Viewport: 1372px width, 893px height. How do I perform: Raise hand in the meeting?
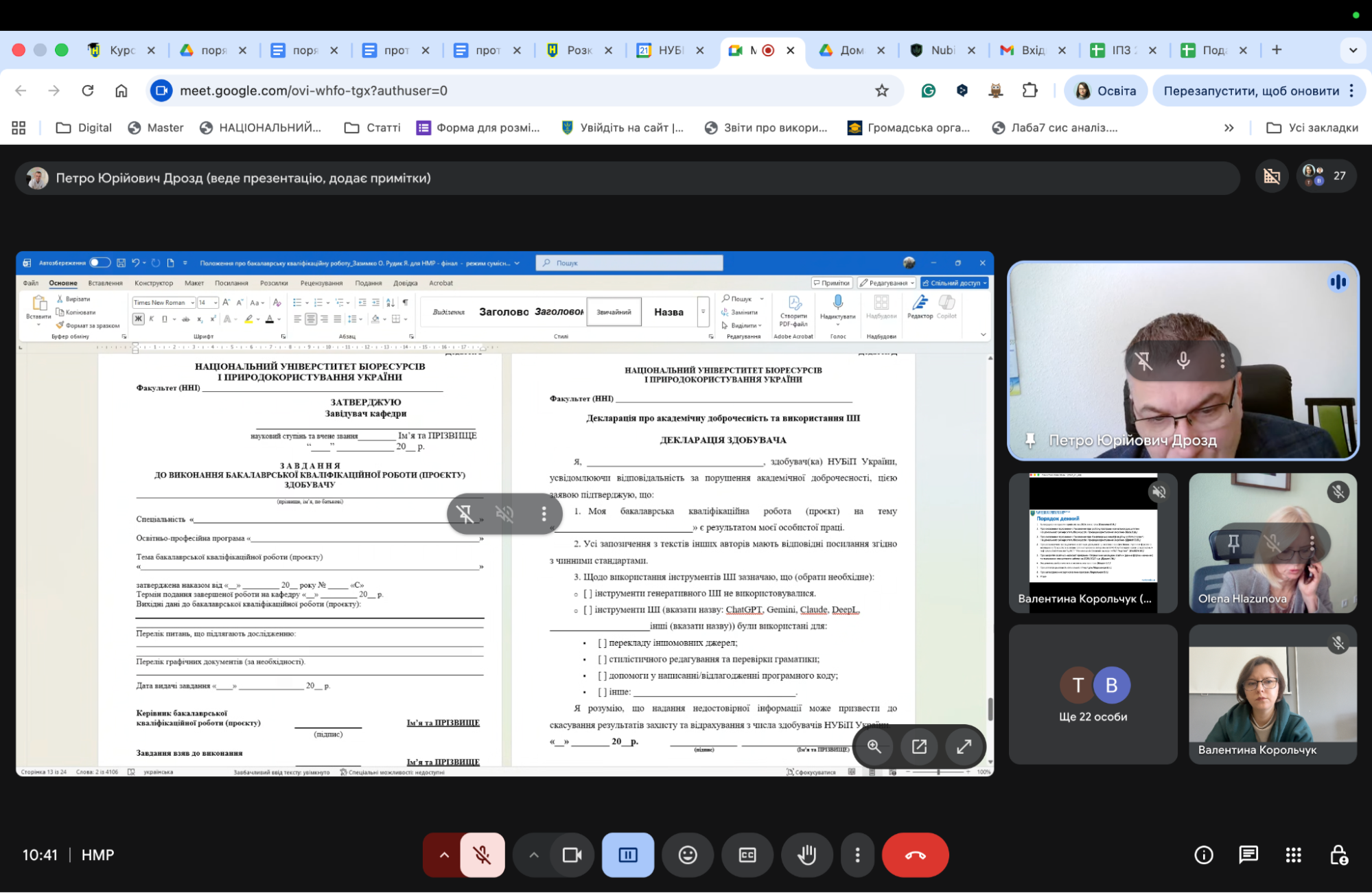click(x=806, y=855)
